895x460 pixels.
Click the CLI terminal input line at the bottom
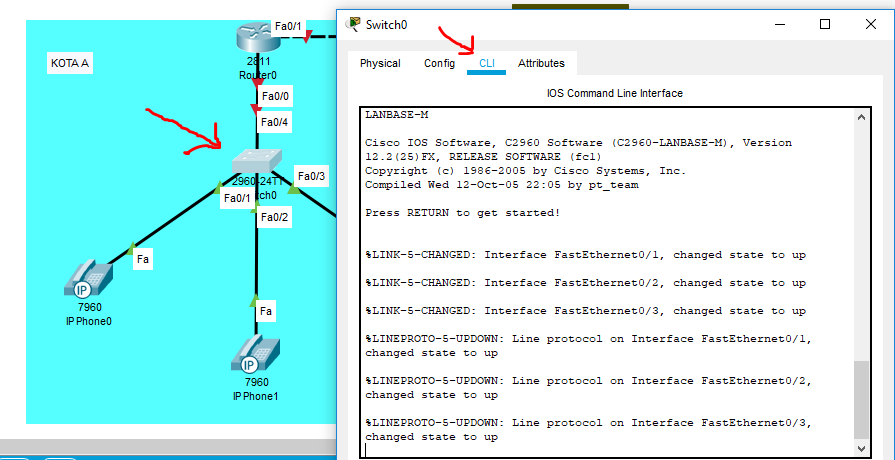pos(608,450)
